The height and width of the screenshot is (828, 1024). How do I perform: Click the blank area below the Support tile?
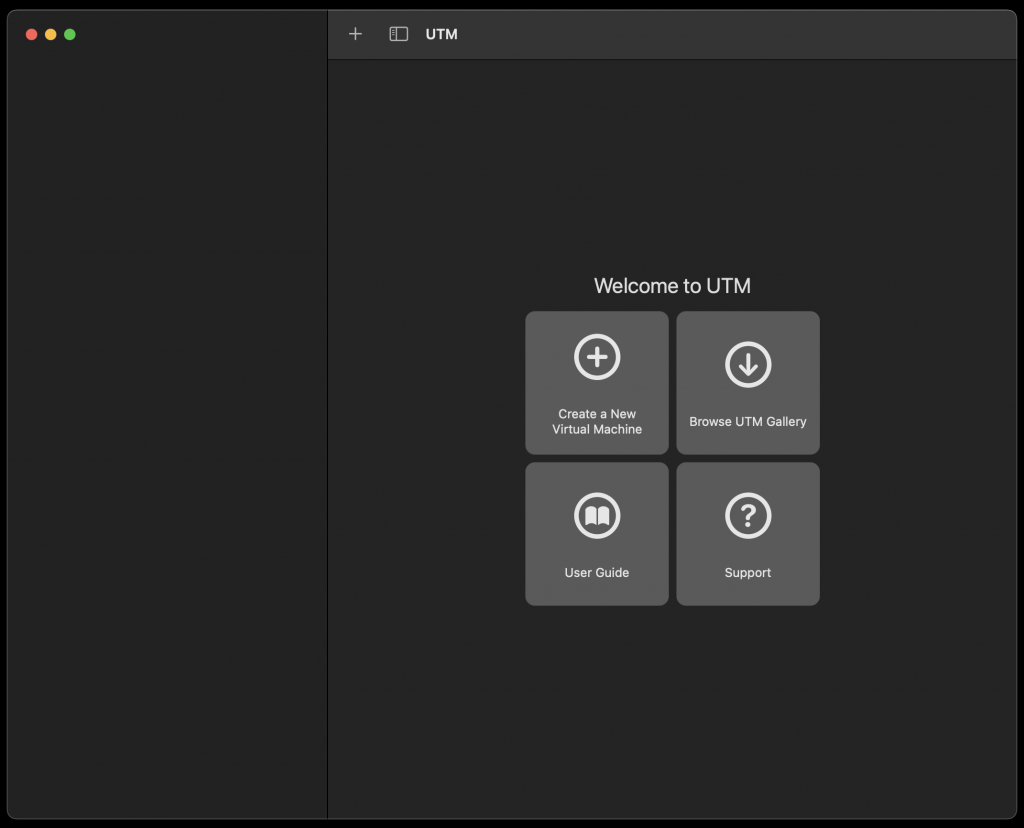coord(748,700)
